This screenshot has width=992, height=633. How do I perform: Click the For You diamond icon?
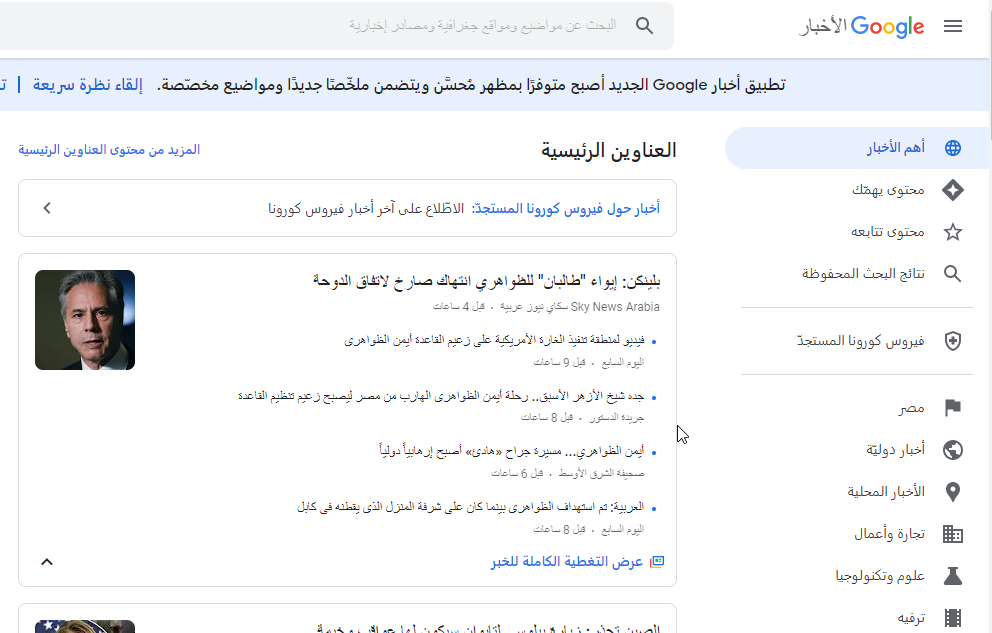pyautogui.click(x=953, y=190)
